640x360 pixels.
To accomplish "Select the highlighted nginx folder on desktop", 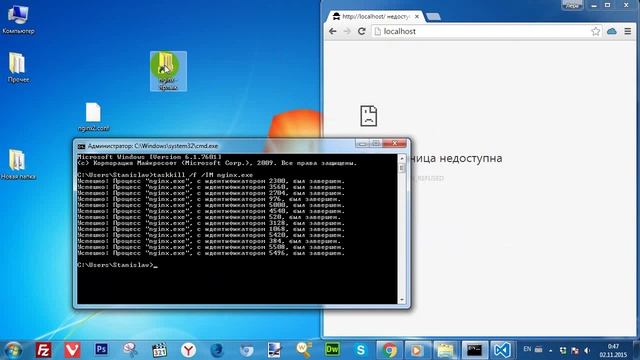I will tap(168, 71).
